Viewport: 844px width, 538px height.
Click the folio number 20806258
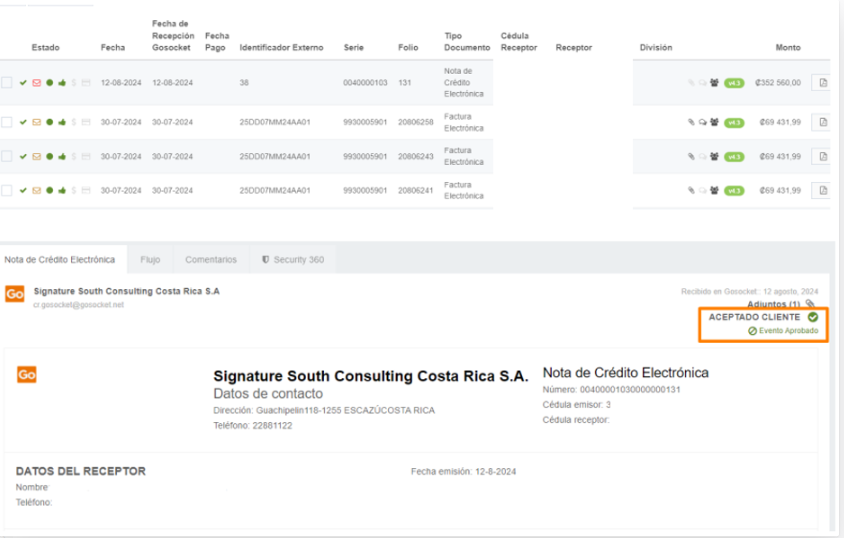(416, 122)
